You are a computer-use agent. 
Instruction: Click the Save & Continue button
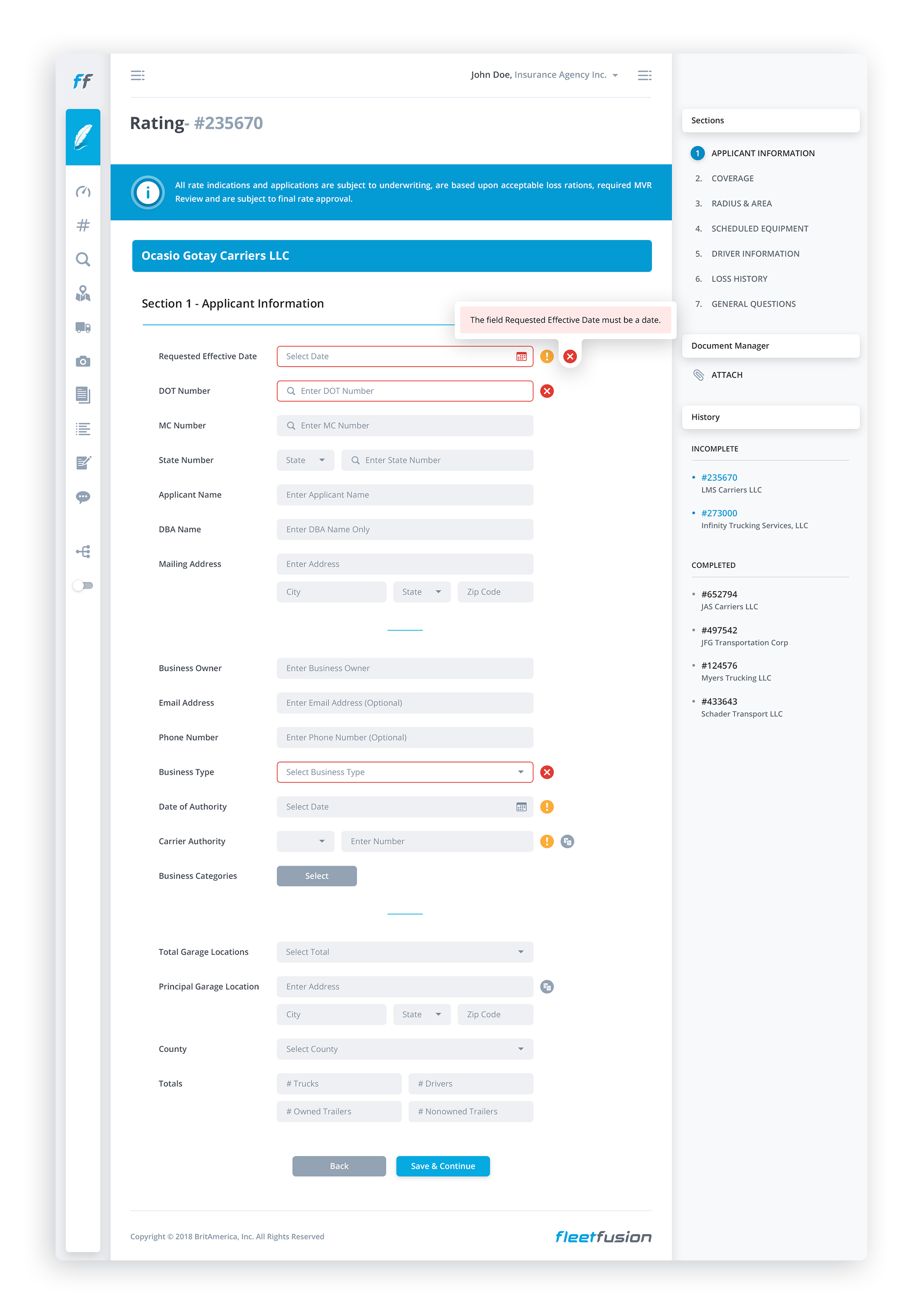tap(443, 1166)
